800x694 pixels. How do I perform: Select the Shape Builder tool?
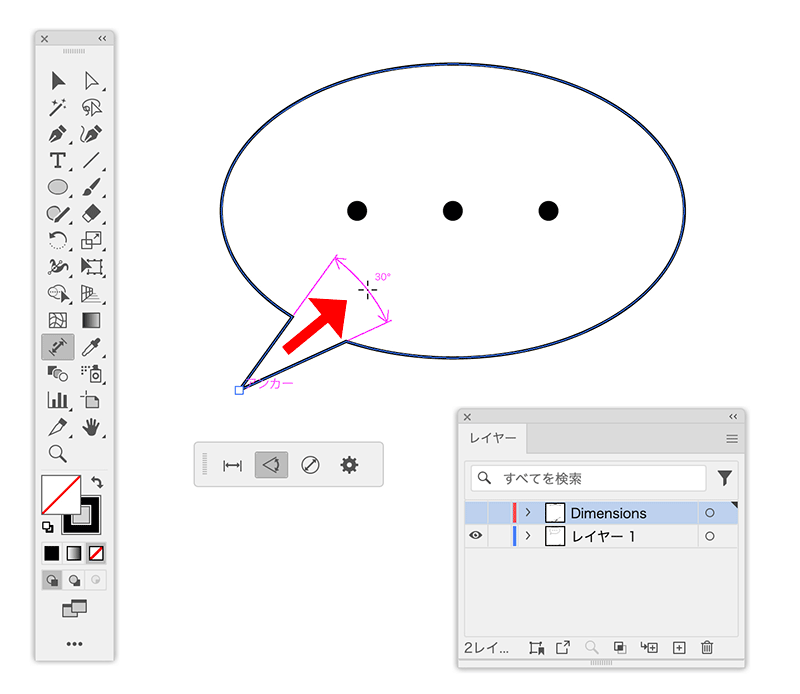(58, 293)
